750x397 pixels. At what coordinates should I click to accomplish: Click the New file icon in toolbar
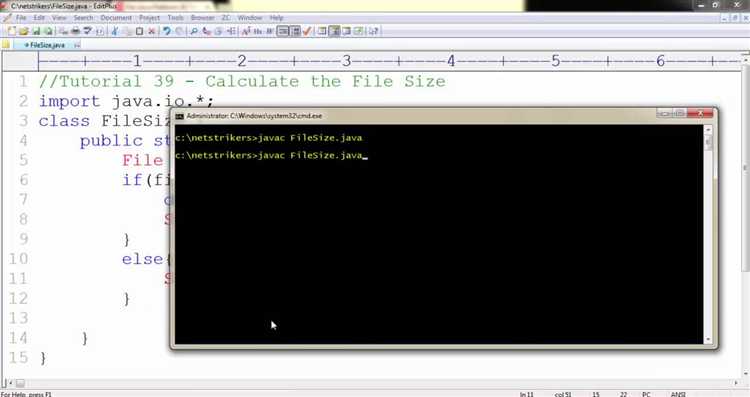point(11,31)
